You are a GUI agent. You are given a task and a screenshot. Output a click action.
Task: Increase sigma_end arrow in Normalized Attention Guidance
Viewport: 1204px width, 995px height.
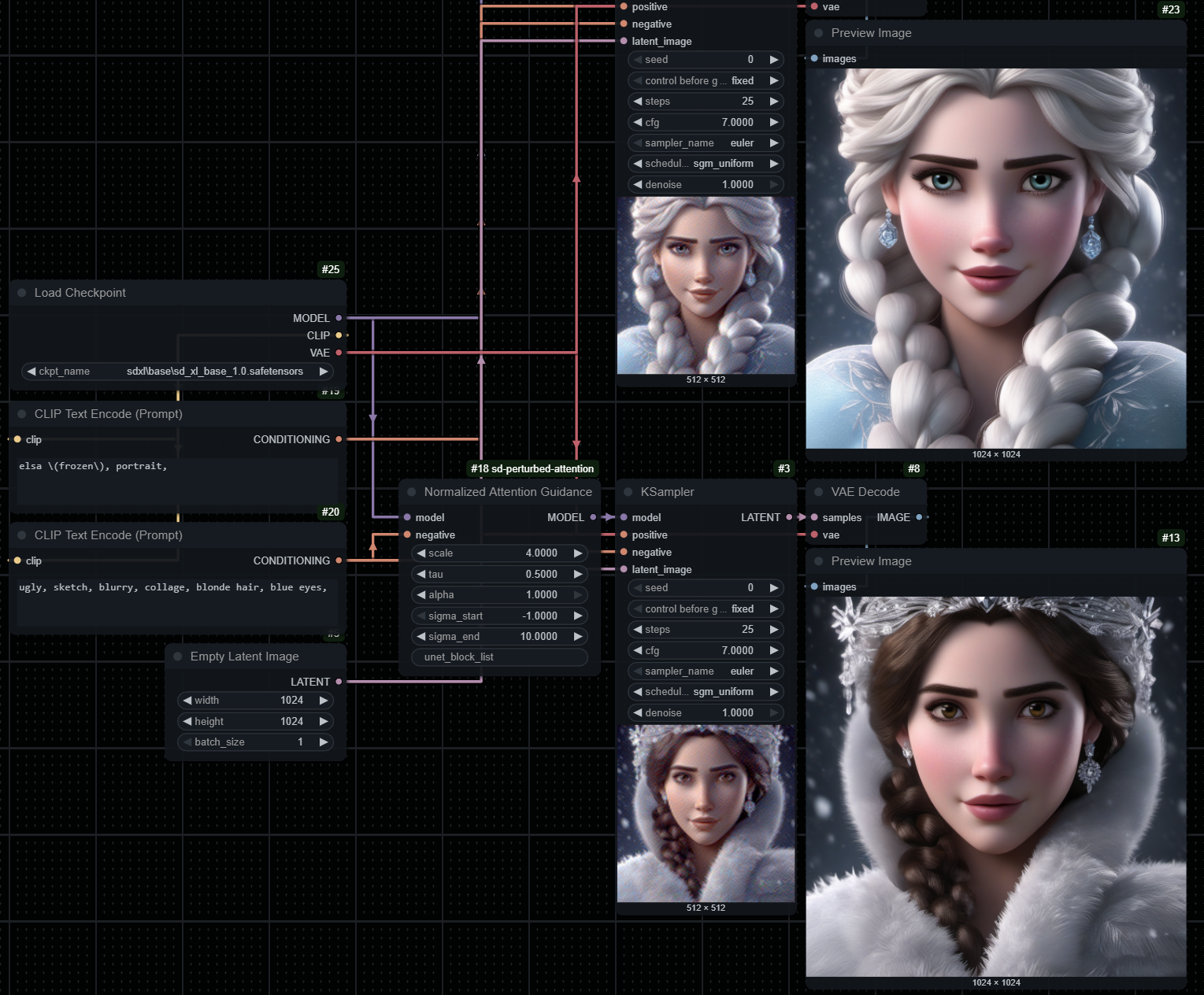[578, 636]
